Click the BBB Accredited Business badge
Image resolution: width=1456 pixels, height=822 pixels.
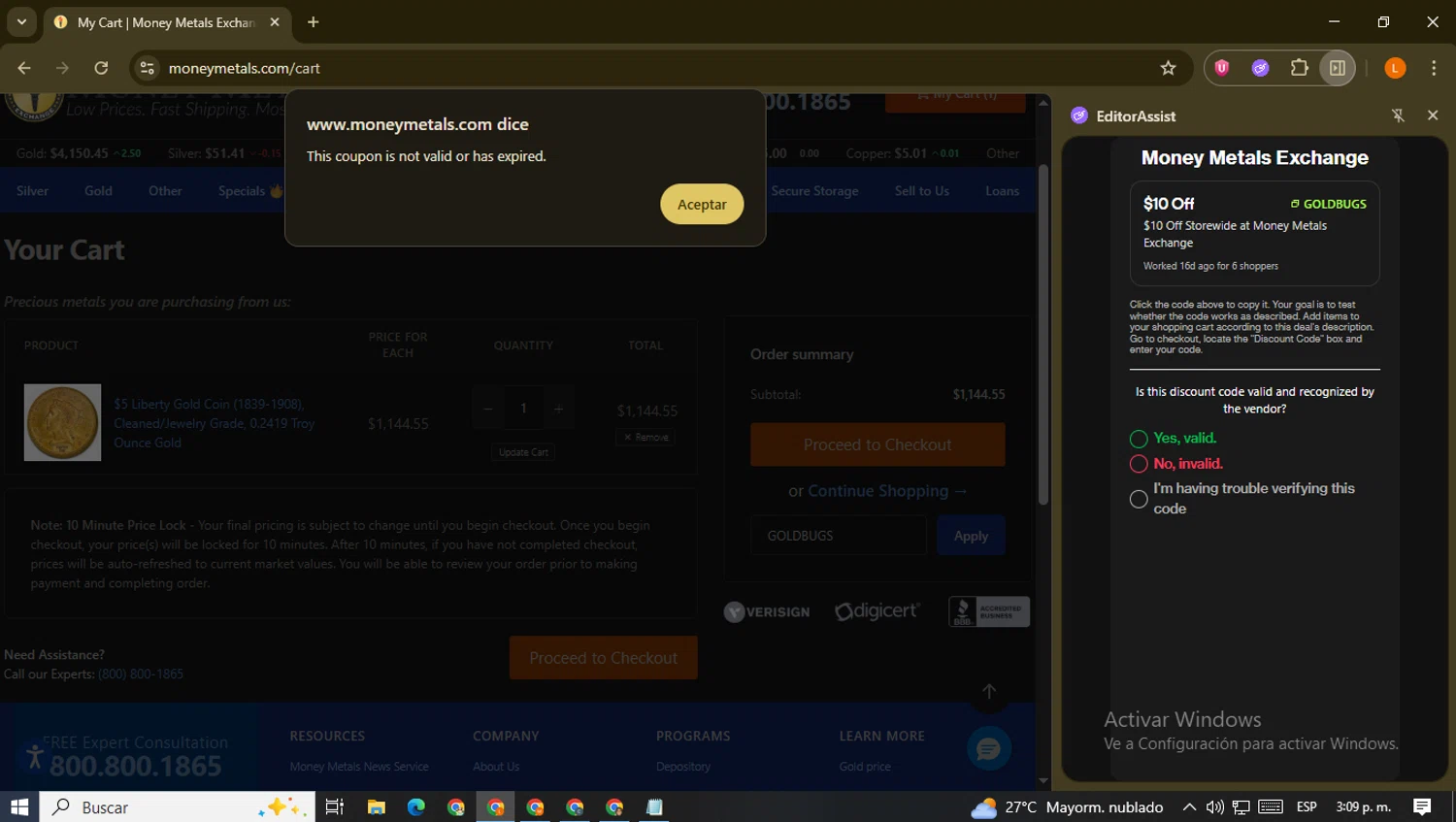coord(989,612)
